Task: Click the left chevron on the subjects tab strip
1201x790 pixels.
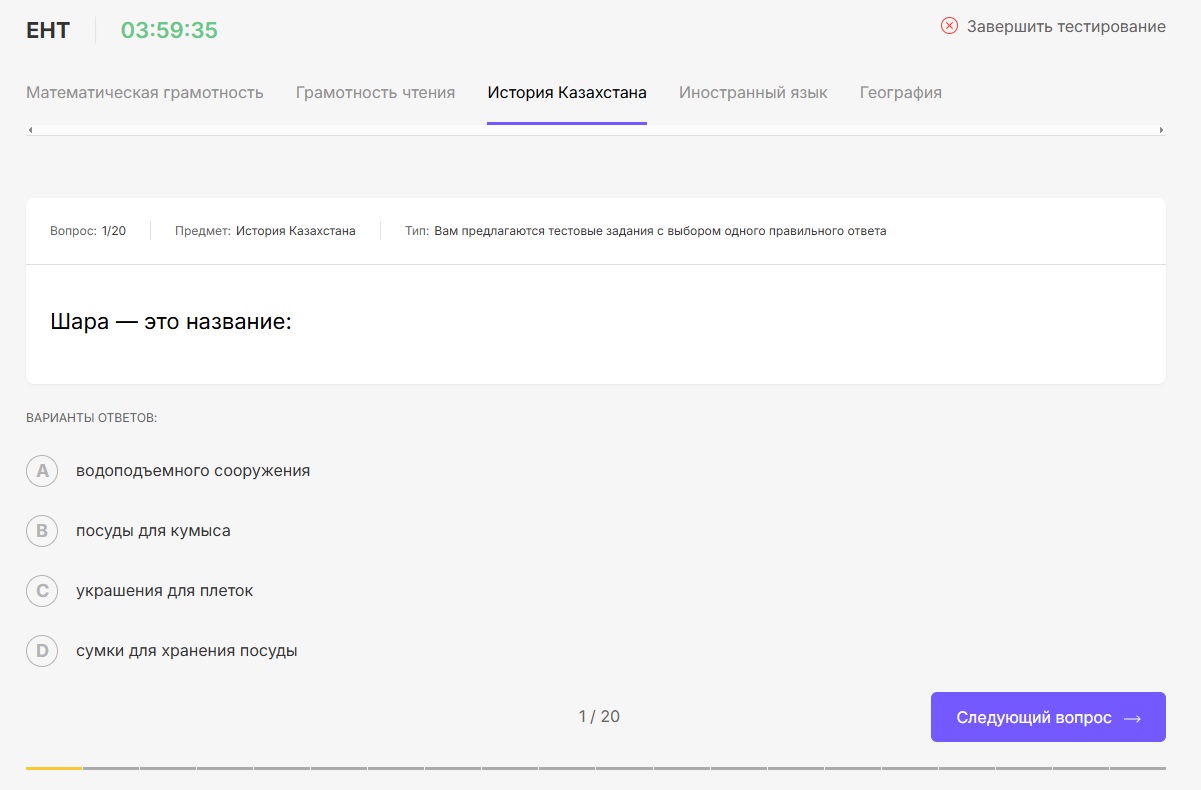Action: 31,129
